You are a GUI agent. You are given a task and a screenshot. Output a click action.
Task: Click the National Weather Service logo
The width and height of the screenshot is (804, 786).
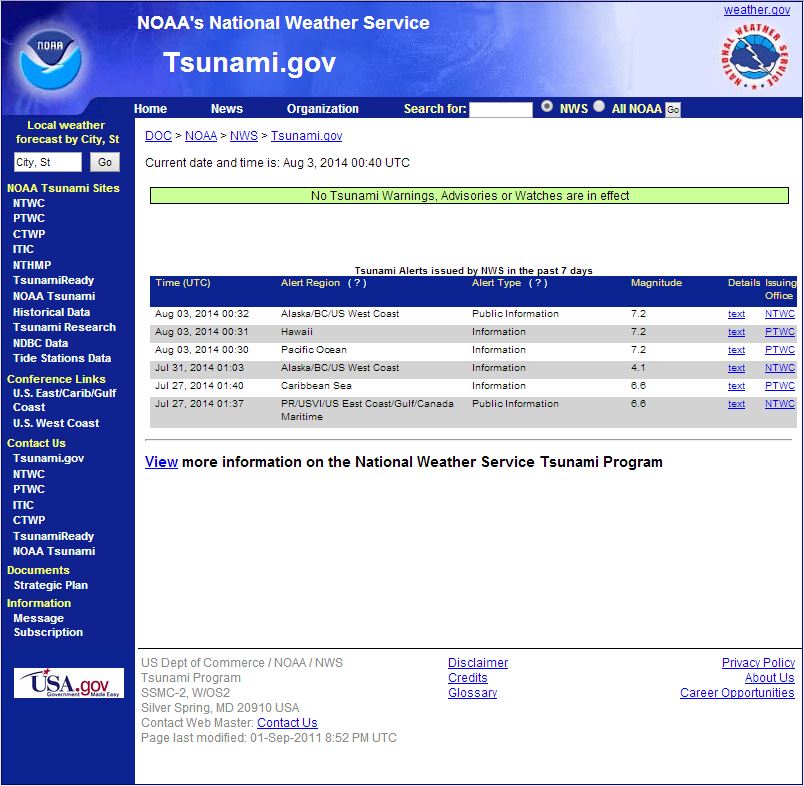[756, 56]
